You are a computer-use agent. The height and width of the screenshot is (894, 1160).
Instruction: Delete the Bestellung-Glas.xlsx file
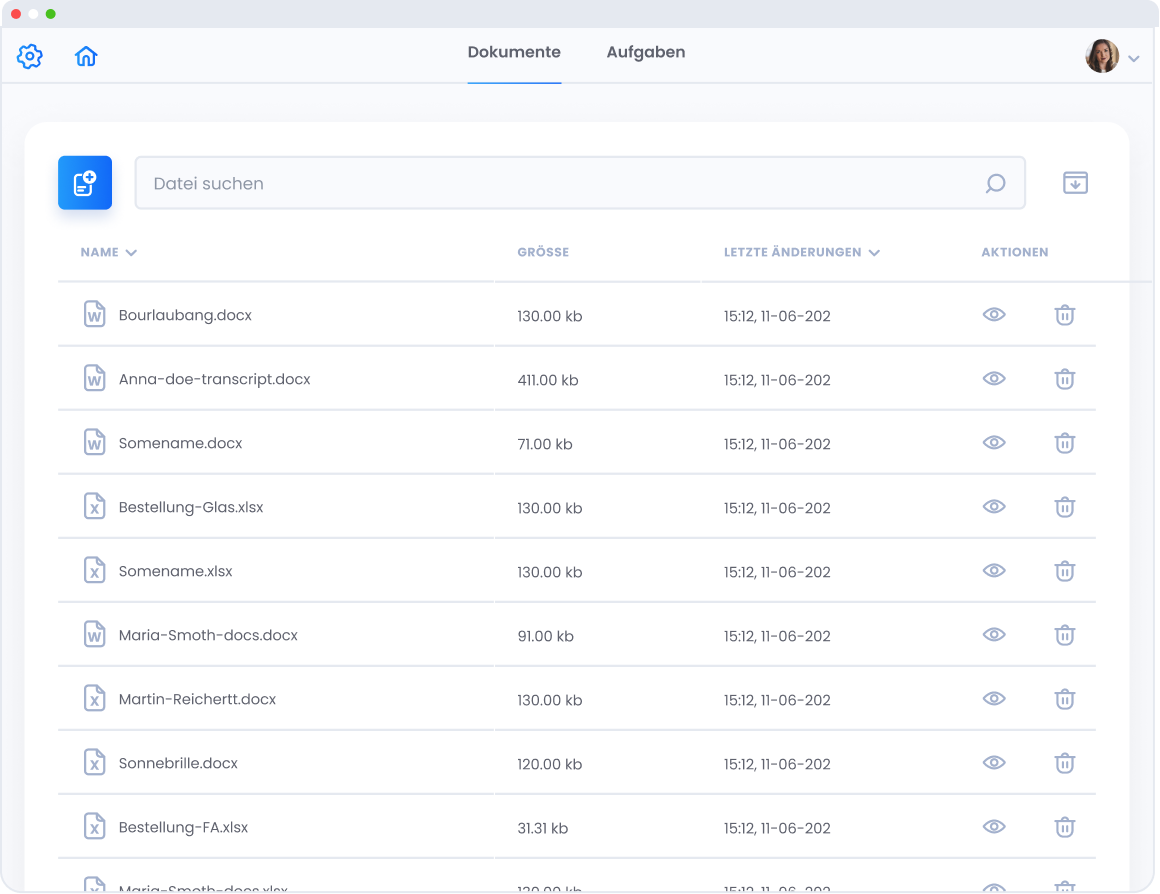click(x=1065, y=507)
